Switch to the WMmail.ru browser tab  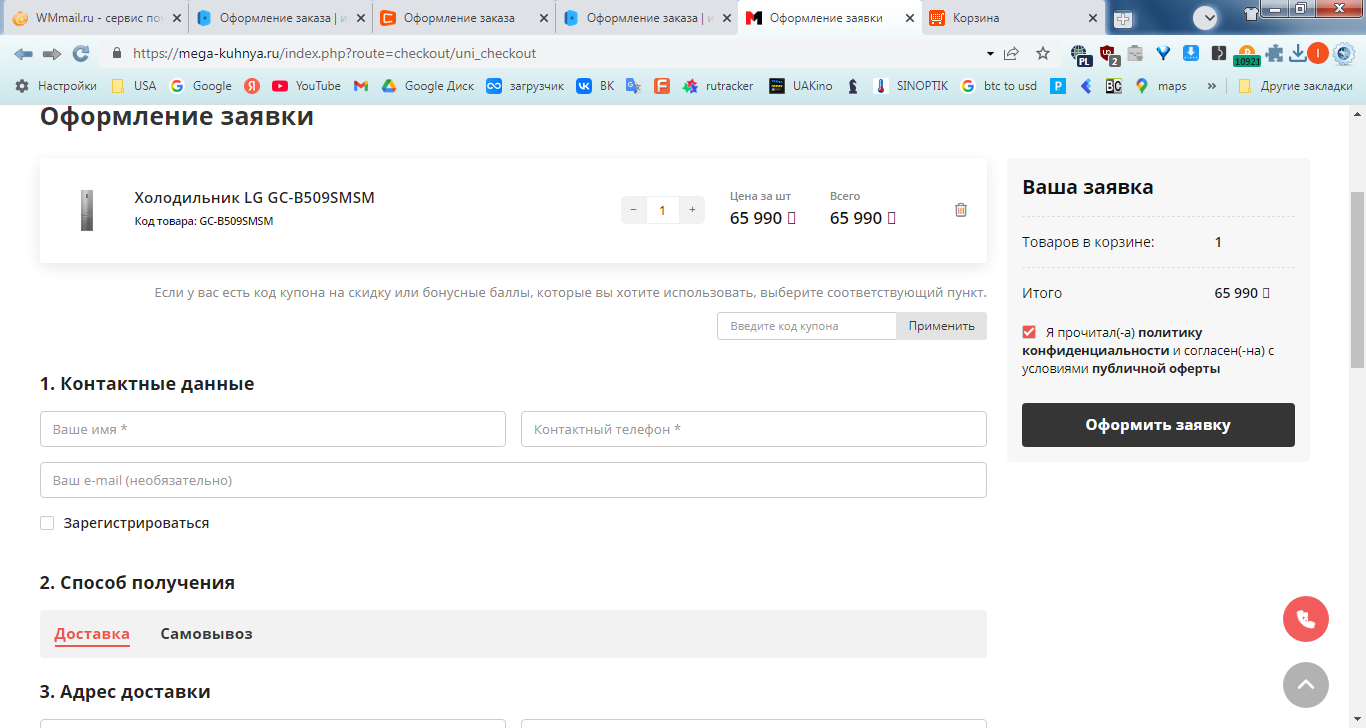[x=97, y=18]
